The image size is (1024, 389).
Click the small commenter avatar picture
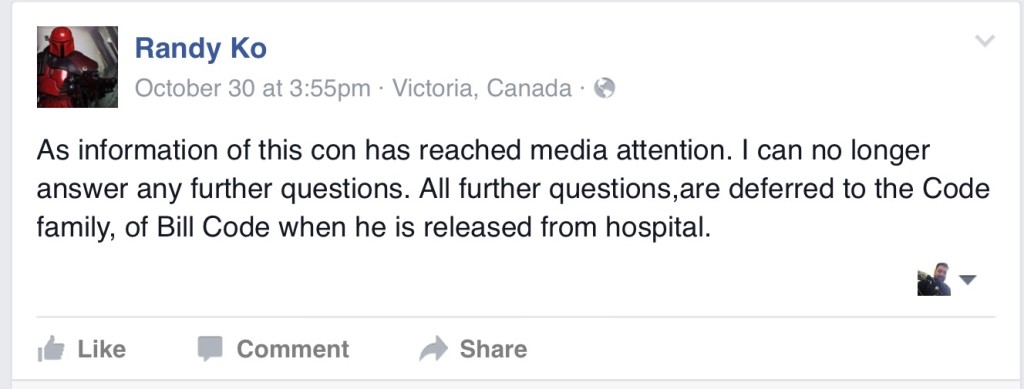tap(934, 279)
